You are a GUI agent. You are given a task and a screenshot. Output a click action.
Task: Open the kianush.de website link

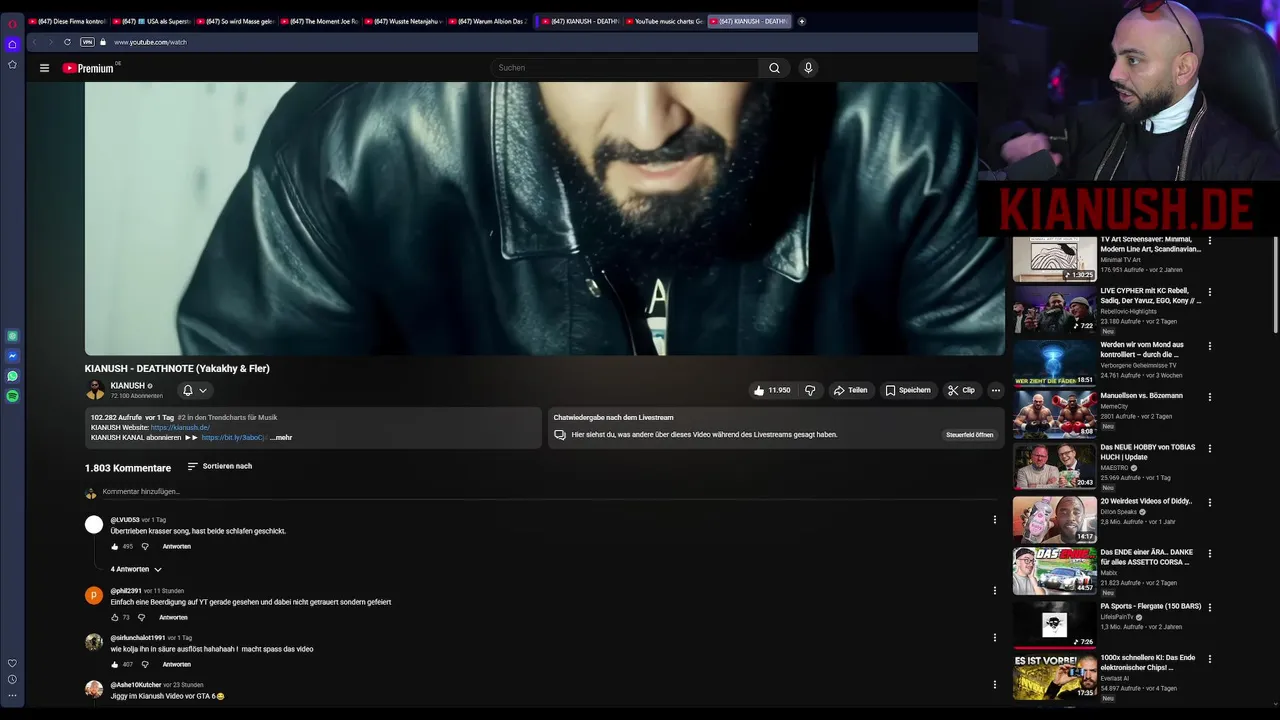(x=180, y=427)
